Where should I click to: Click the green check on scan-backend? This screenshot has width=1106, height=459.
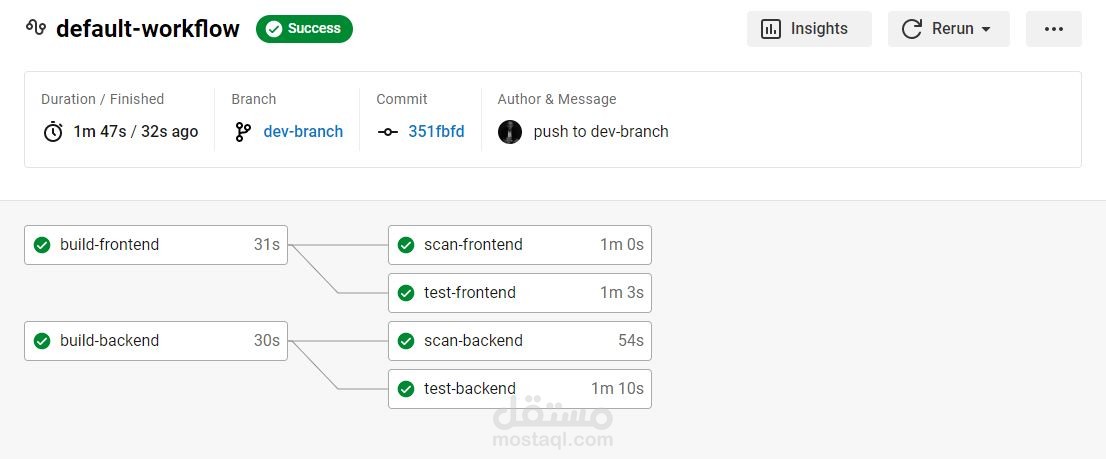(x=406, y=341)
